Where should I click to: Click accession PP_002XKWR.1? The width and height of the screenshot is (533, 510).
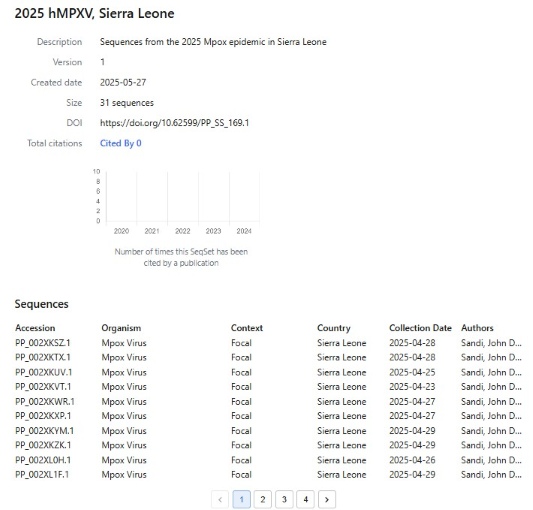[45, 402]
